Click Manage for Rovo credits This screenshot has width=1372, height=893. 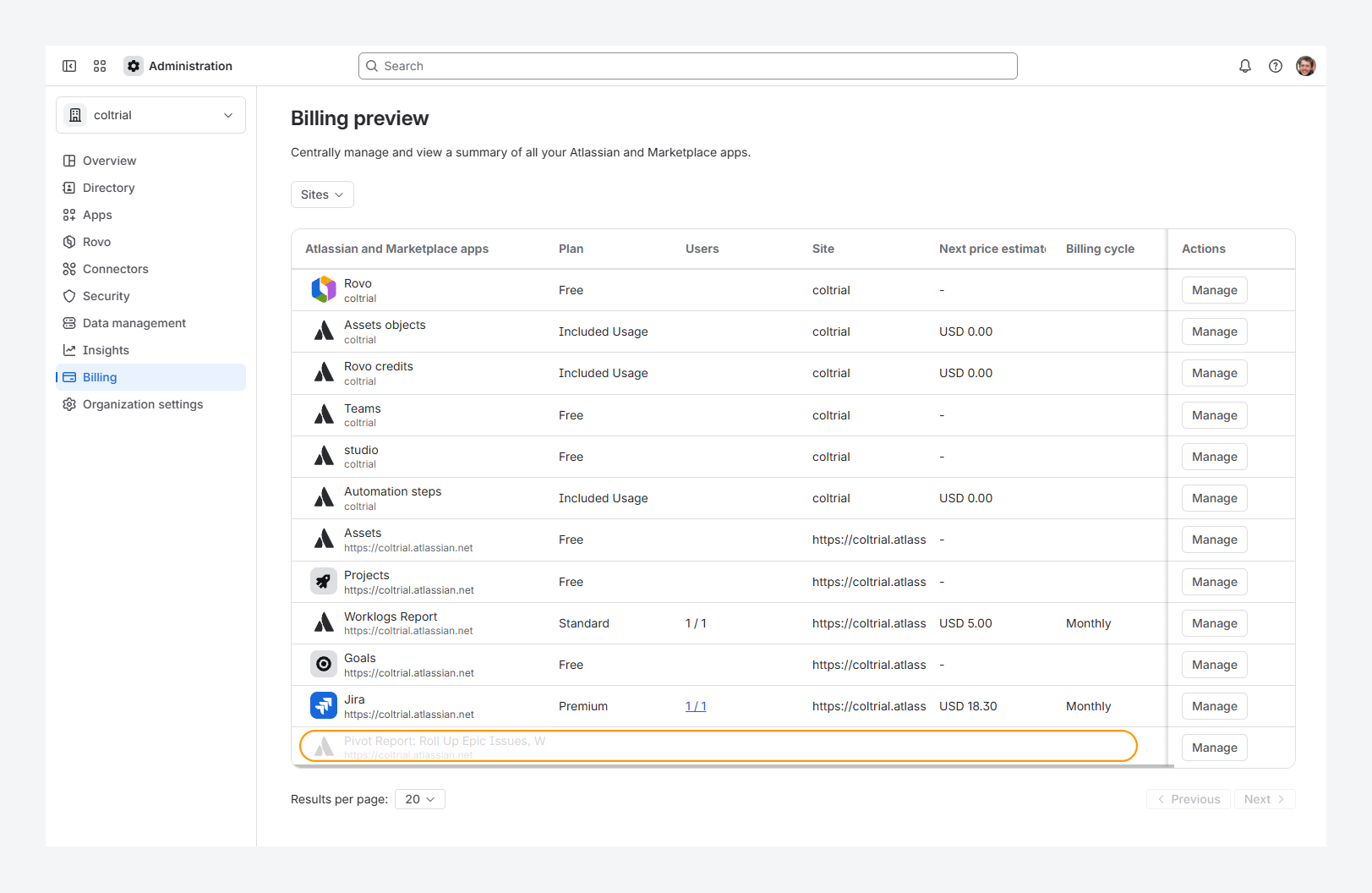click(1214, 373)
